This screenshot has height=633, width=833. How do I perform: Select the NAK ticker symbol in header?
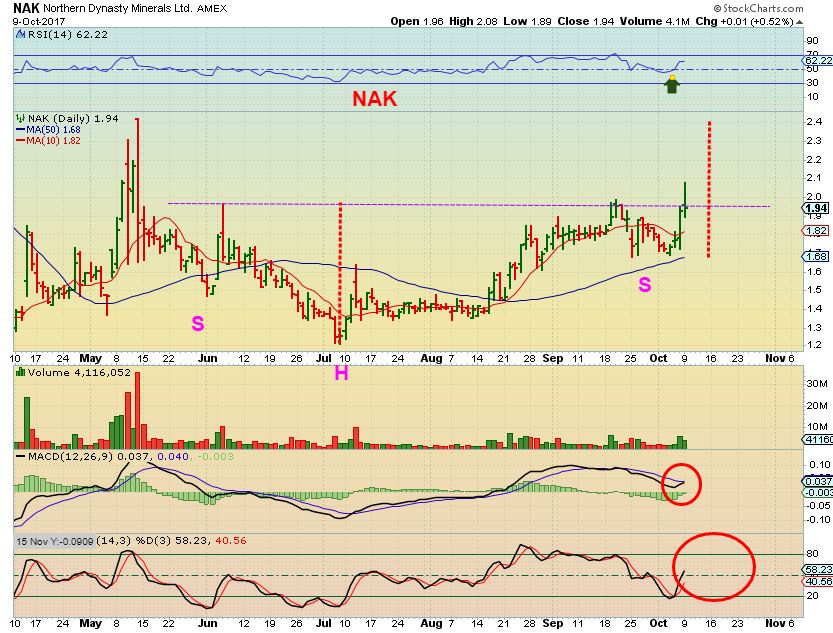coord(27,8)
